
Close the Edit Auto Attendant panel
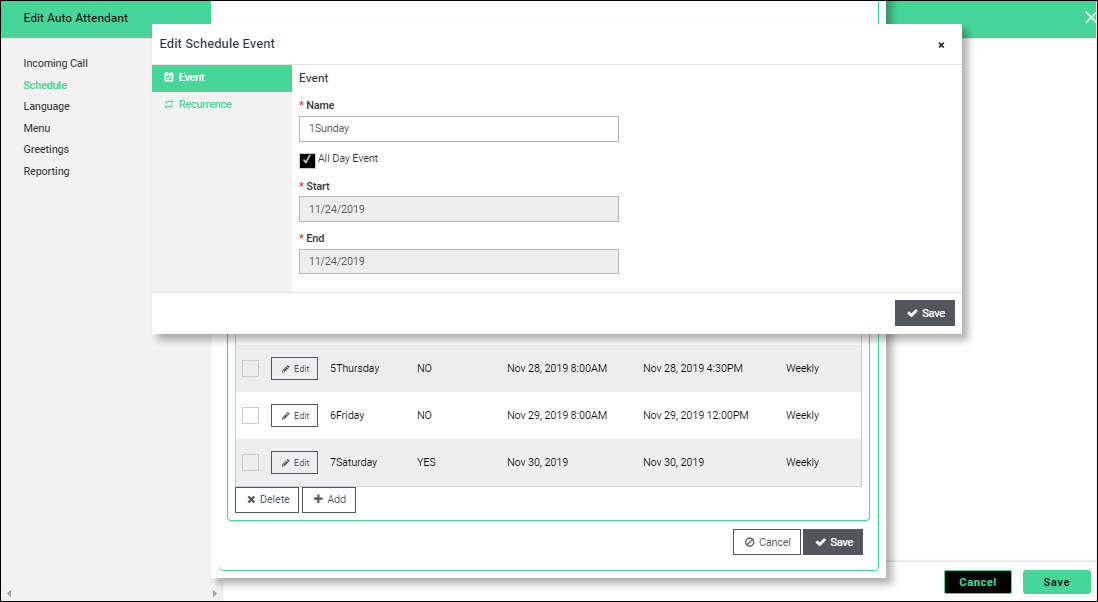point(1089,17)
